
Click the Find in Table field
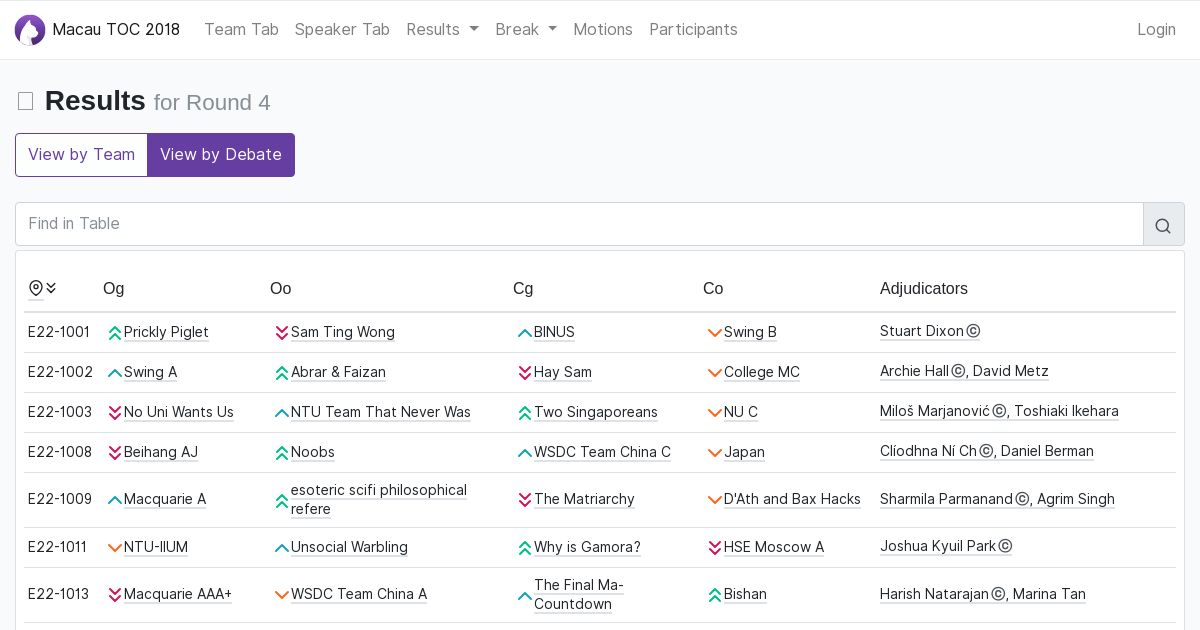pyautogui.click(x=579, y=224)
